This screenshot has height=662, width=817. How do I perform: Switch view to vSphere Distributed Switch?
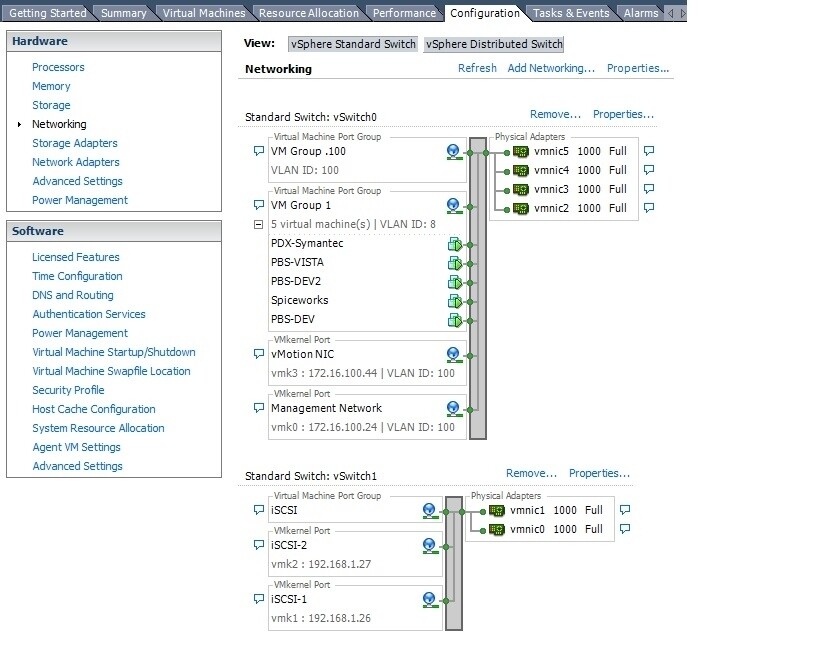point(493,43)
